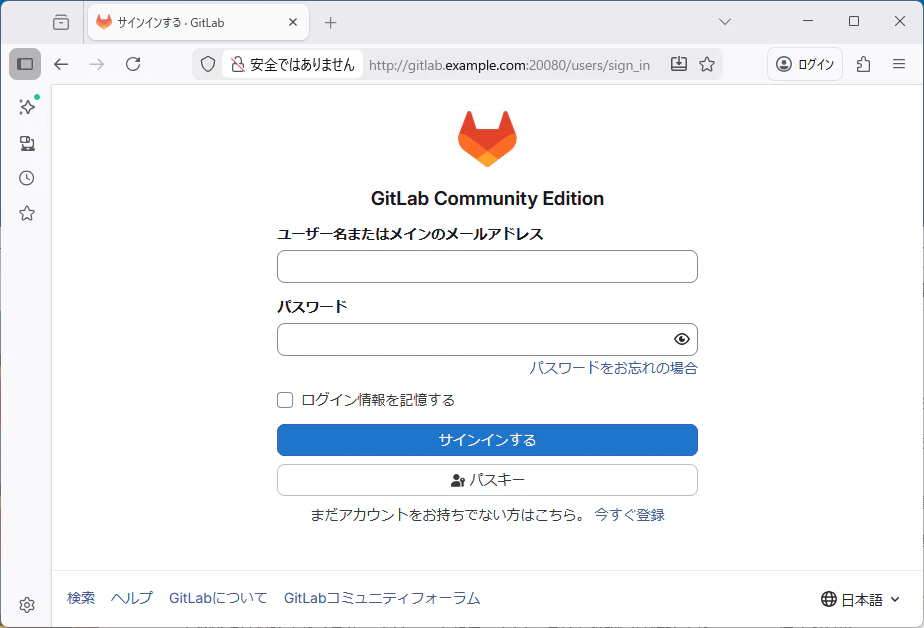Open sidebar settings gear icon
The height and width of the screenshot is (628, 924).
click(x=27, y=605)
